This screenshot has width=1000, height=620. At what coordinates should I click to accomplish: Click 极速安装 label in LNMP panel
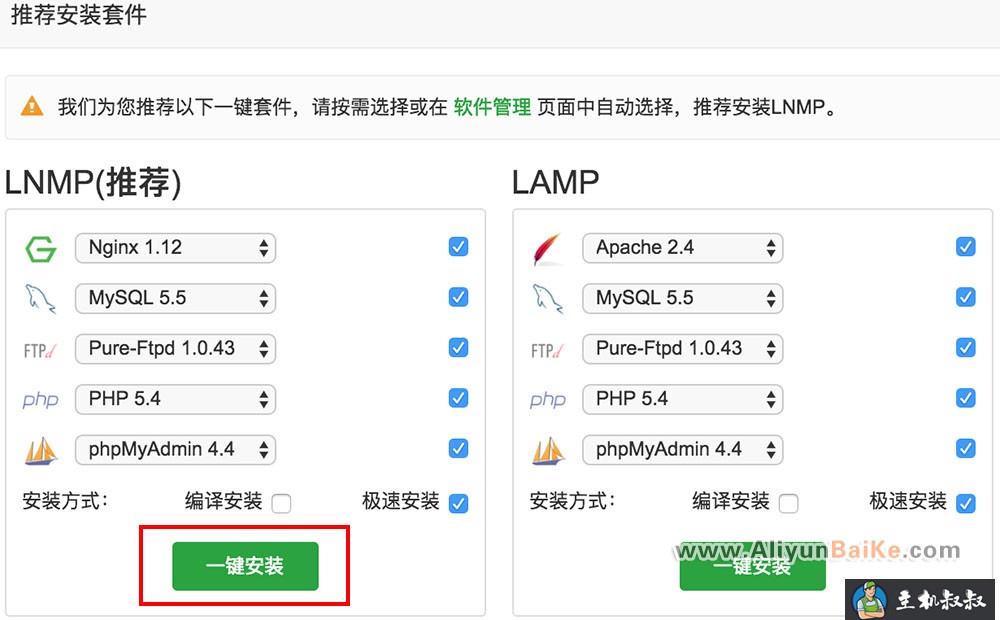tap(401, 501)
